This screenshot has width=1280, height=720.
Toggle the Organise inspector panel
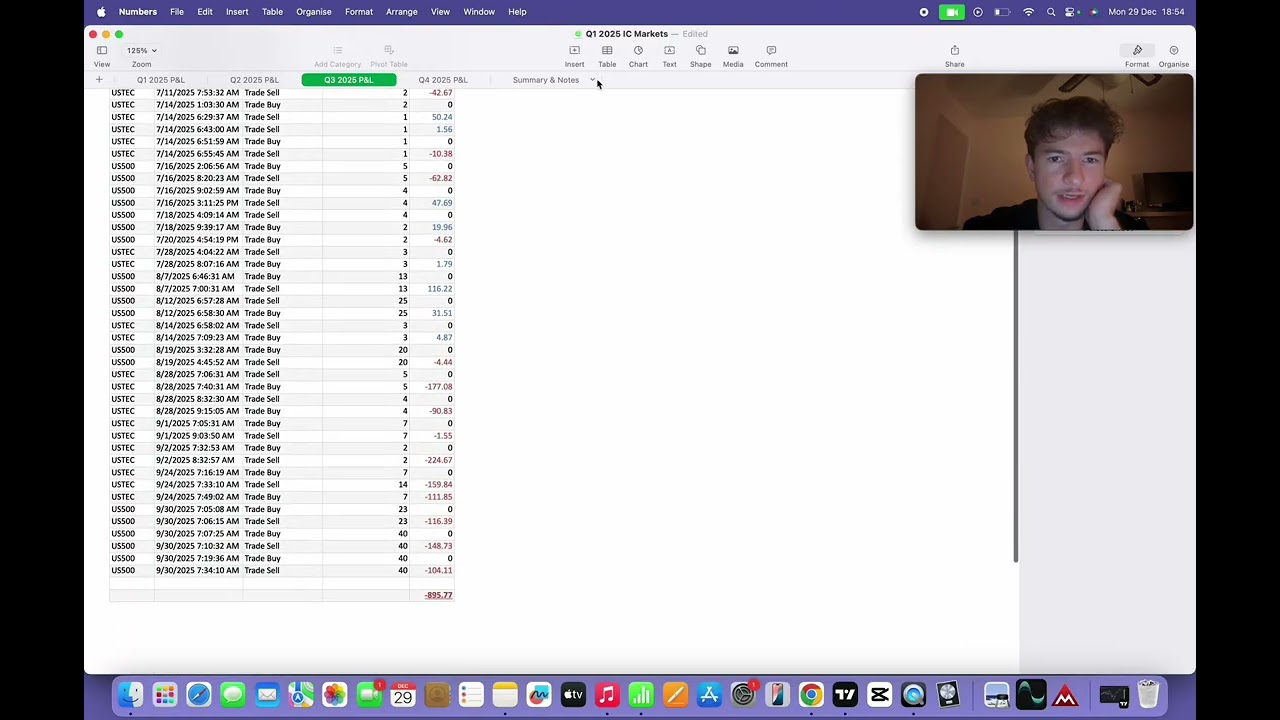(1174, 50)
